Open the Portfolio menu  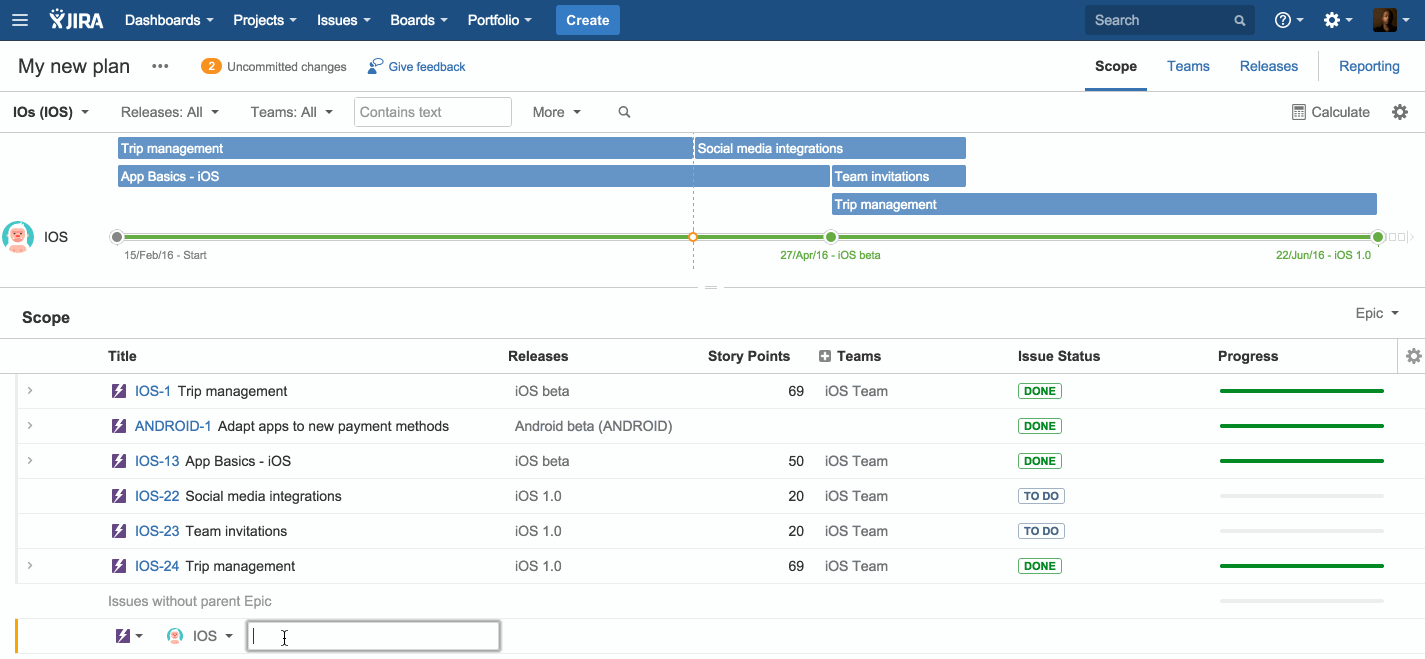click(499, 20)
